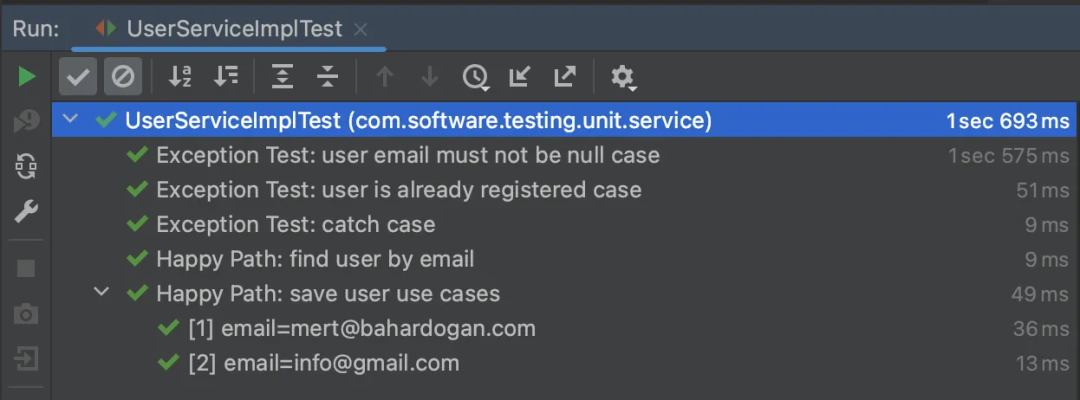Screen dimensions: 1080x400
Task: Toggle the Show Passed checkmark filter
Action: tap(78, 76)
